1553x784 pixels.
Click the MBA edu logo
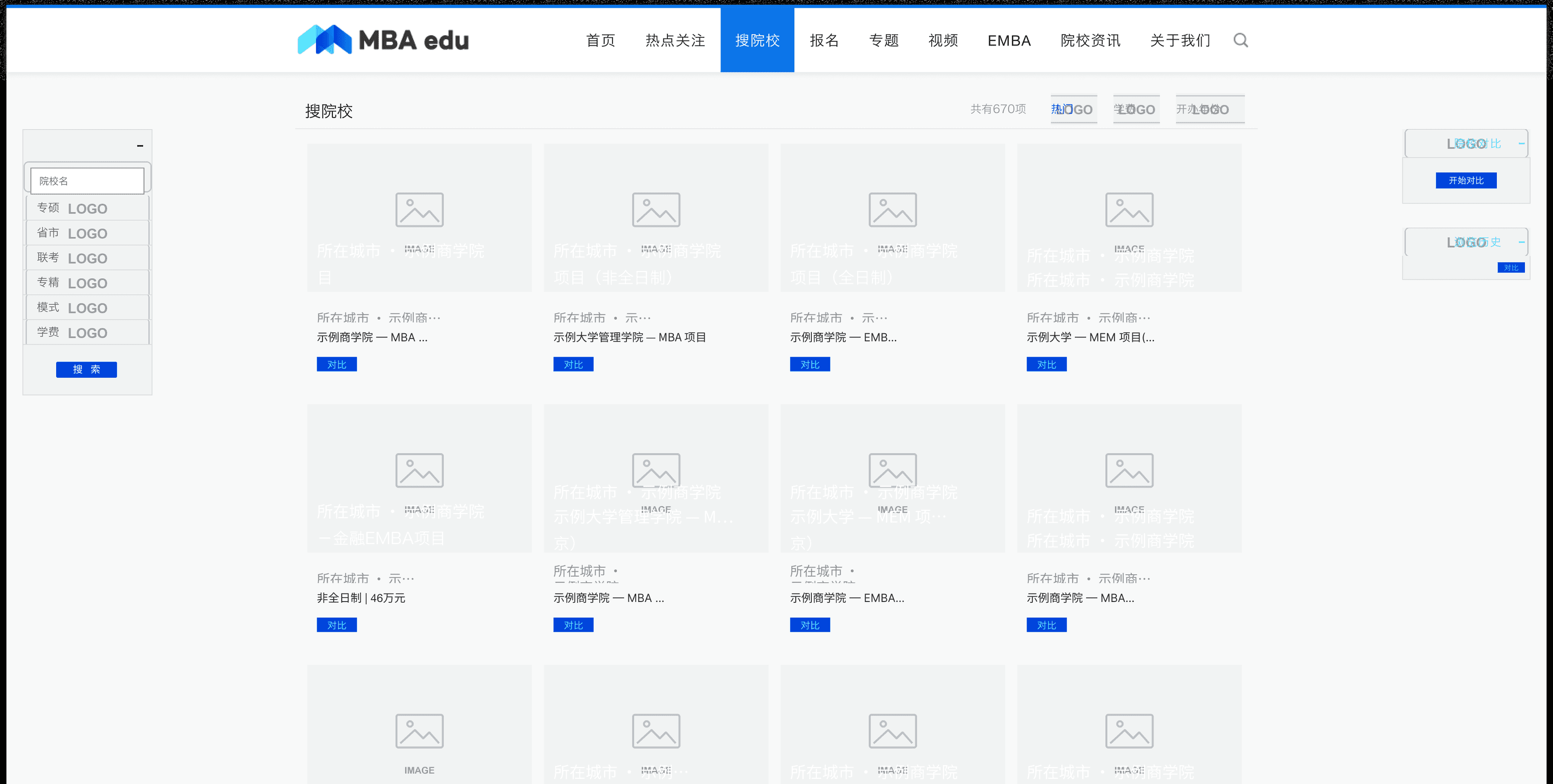(383, 40)
